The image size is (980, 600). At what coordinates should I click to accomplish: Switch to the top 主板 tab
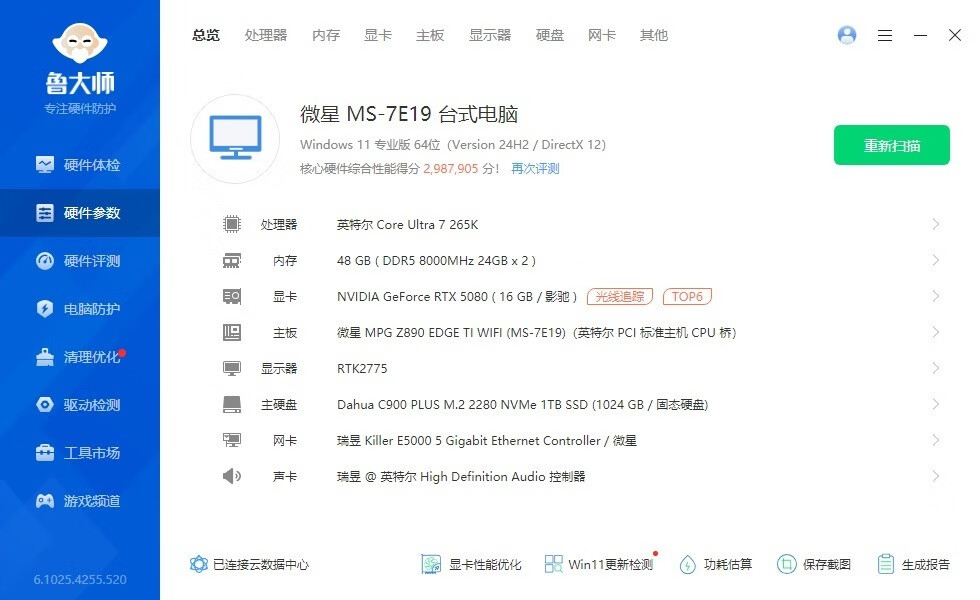pos(430,35)
